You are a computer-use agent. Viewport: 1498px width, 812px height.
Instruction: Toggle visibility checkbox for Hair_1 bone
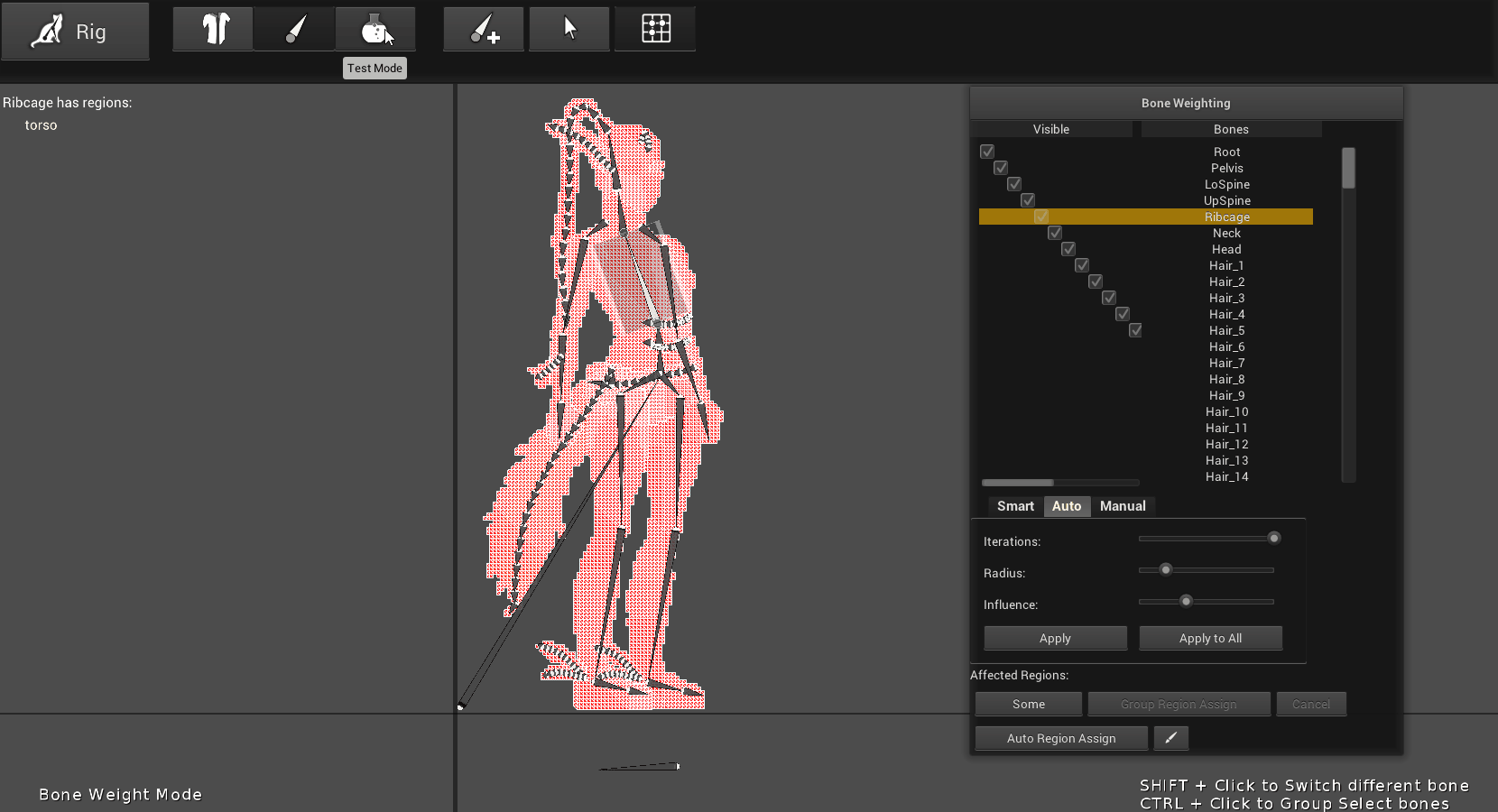[x=1082, y=265]
